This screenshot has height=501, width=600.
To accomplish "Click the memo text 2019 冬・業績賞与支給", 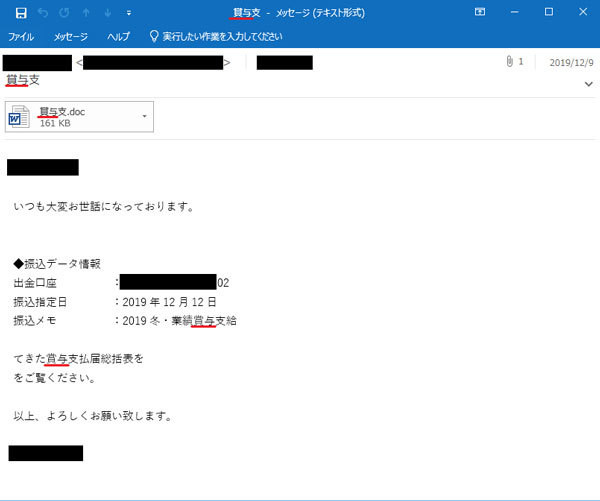I will pyautogui.click(x=179, y=321).
